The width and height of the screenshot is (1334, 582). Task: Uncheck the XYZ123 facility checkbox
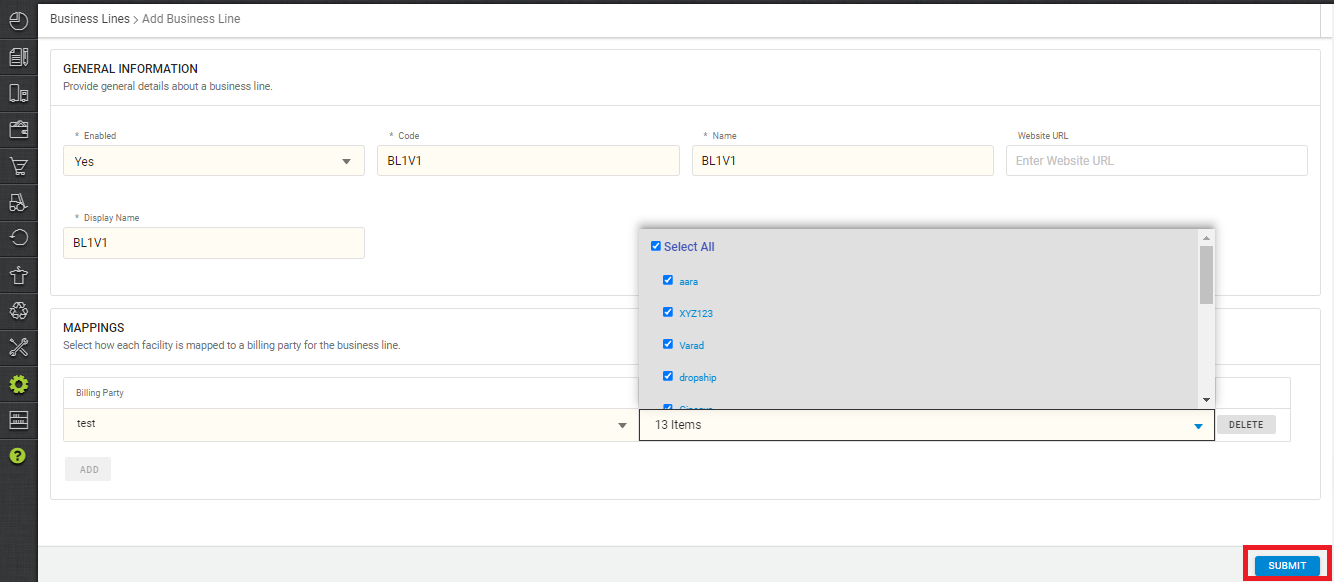point(668,312)
